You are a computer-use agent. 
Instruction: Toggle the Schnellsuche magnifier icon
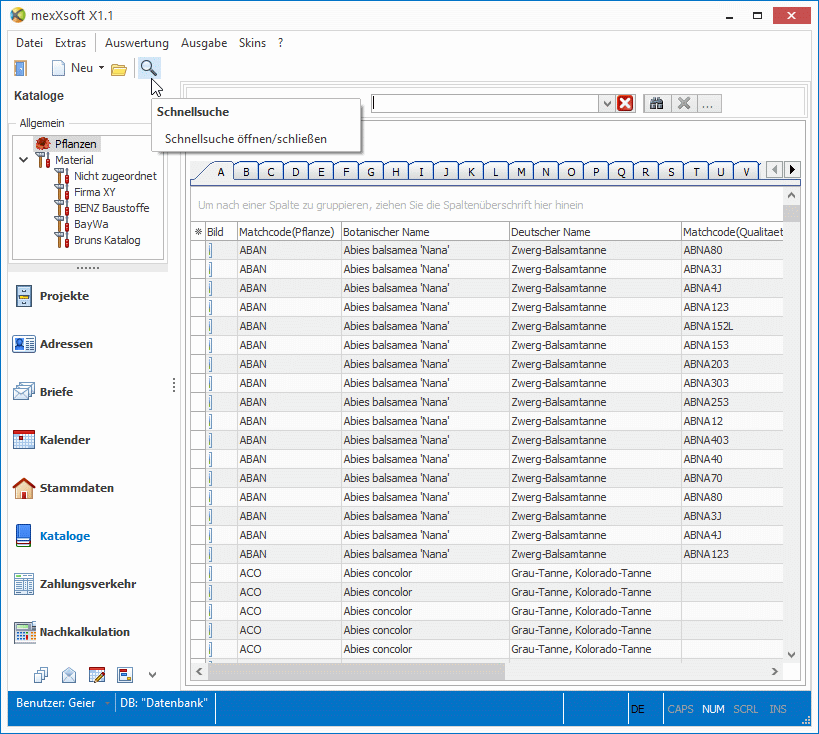pyautogui.click(x=149, y=68)
